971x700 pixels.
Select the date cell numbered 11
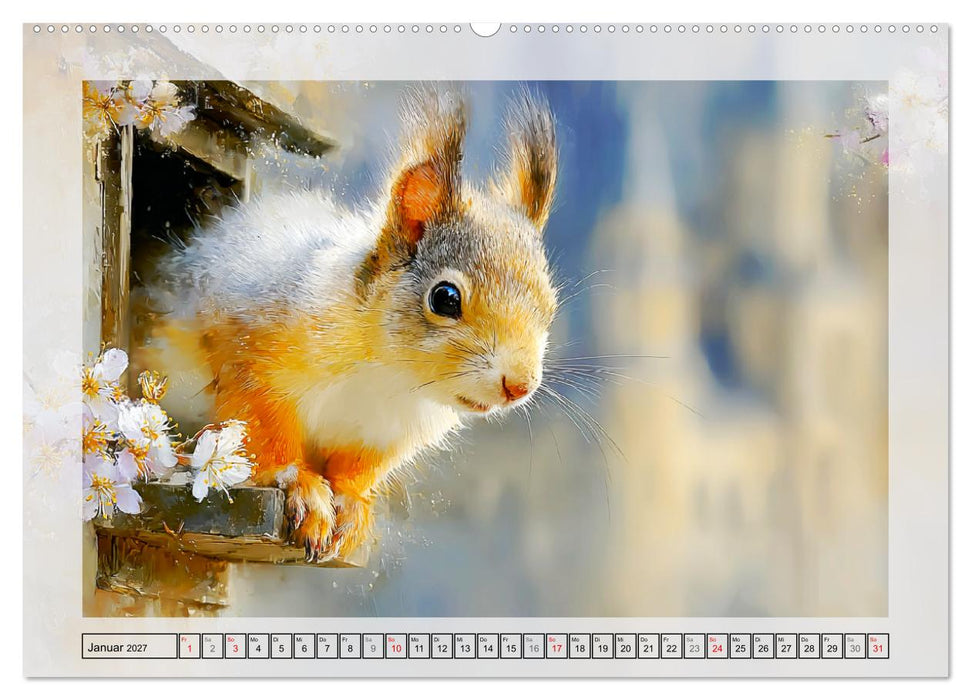[x=419, y=645]
